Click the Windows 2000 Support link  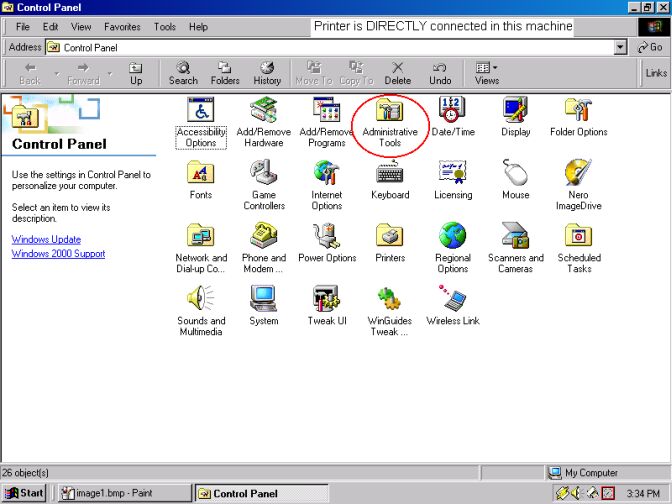58,254
